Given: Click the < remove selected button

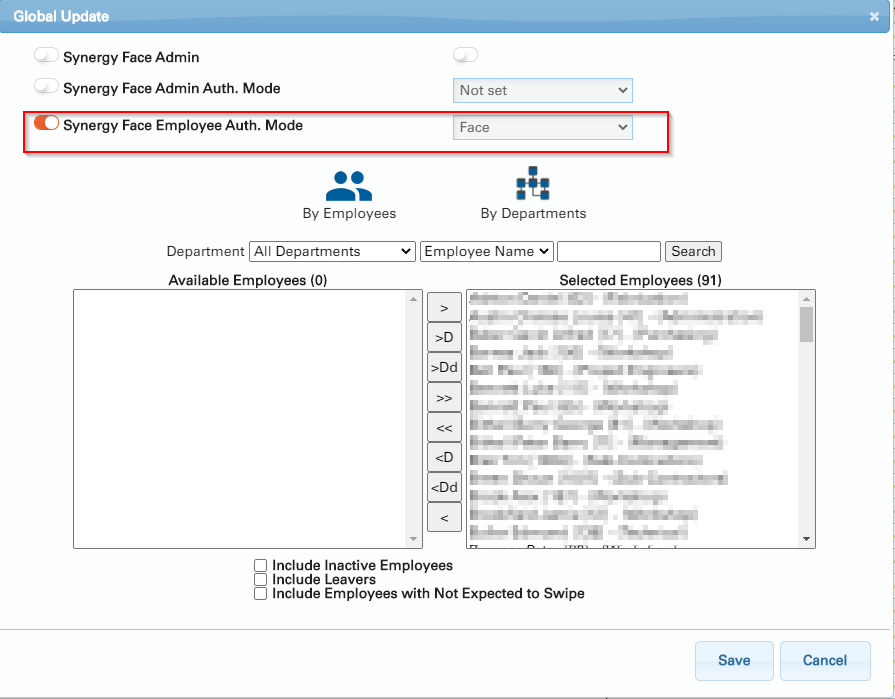Looking at the screenshot, I should 444,518.
